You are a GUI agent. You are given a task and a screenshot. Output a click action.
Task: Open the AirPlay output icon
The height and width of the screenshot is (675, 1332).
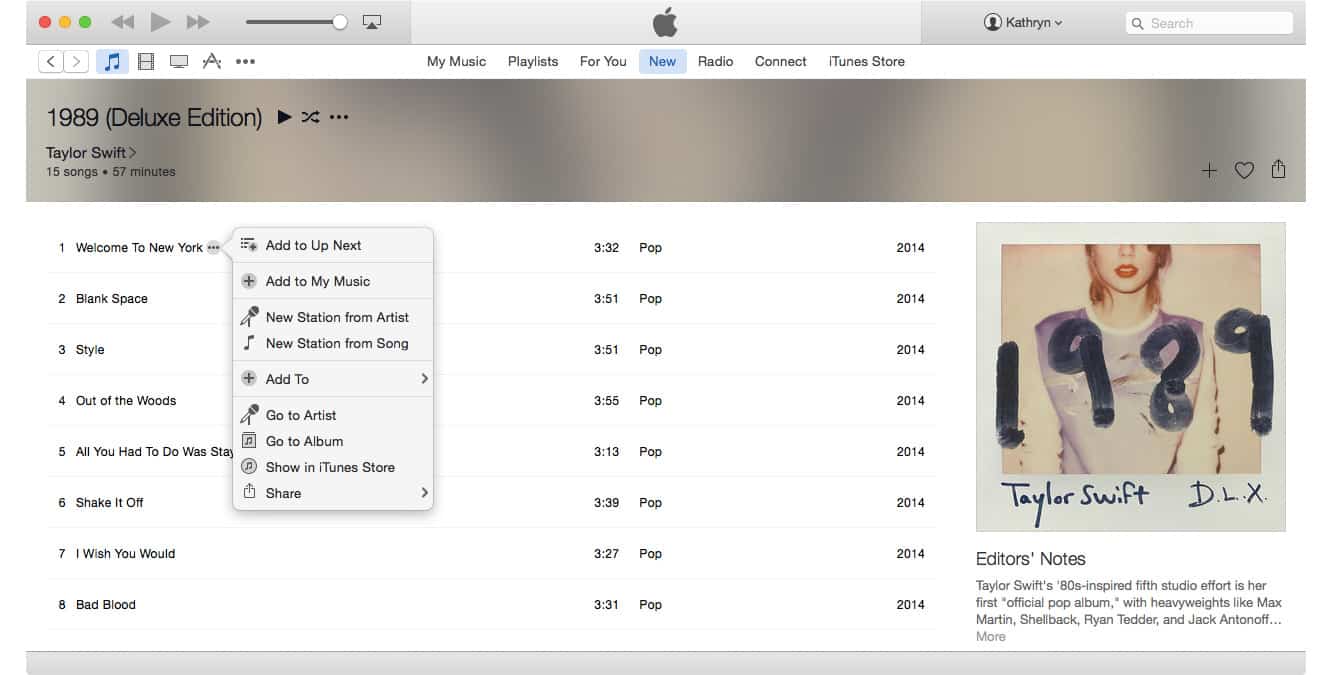click(372, 22)
